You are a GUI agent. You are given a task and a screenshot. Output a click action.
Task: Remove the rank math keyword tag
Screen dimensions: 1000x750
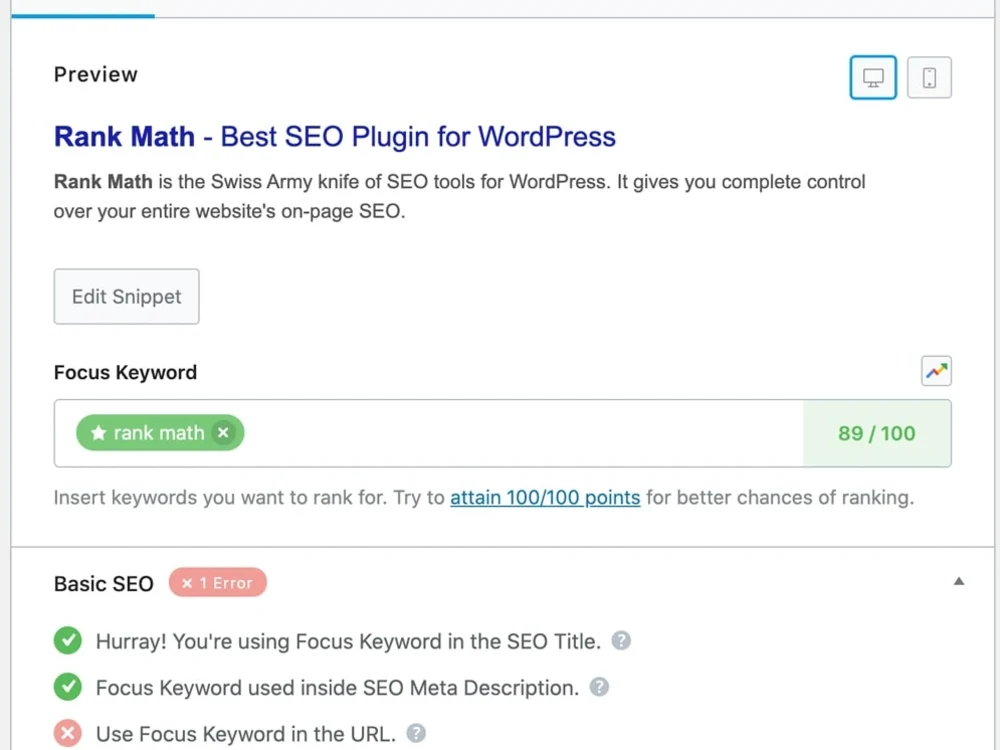[223, 433]
